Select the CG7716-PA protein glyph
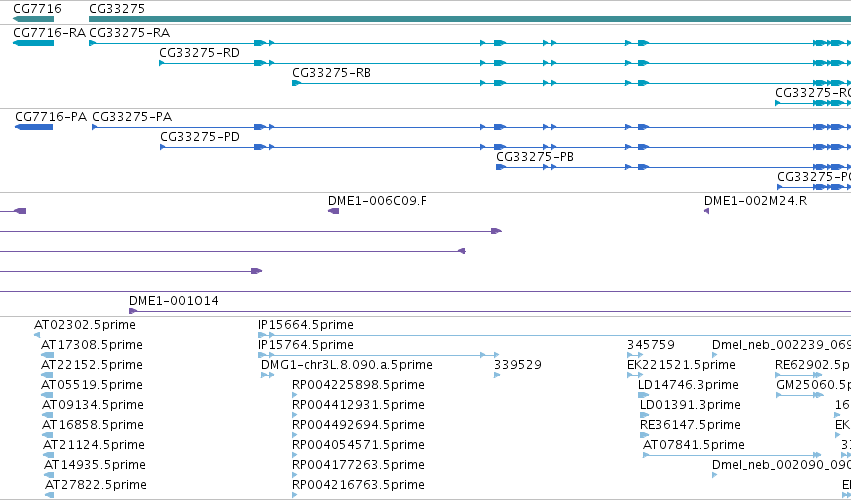 coord(34,127)
